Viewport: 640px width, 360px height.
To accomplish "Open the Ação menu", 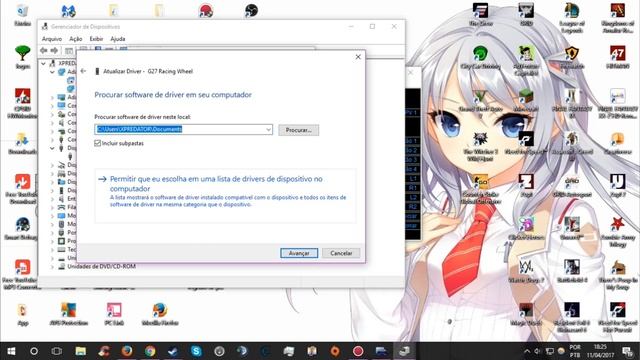I will pyautogui.click(x=76, y=39).
